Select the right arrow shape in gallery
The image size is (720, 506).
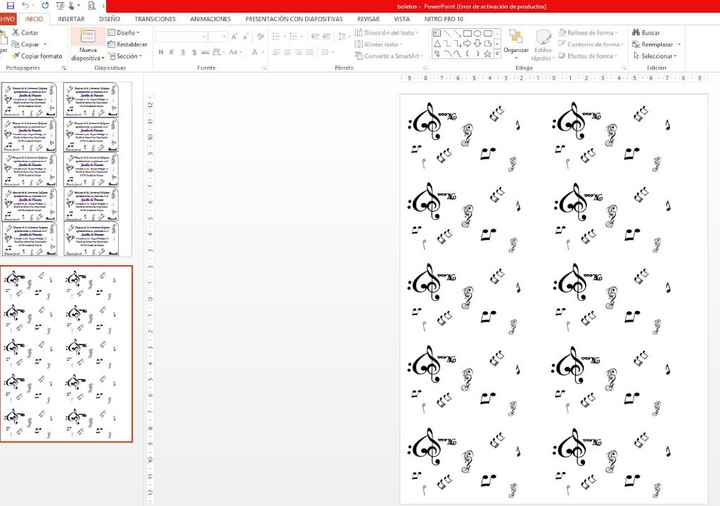(467, 44)
